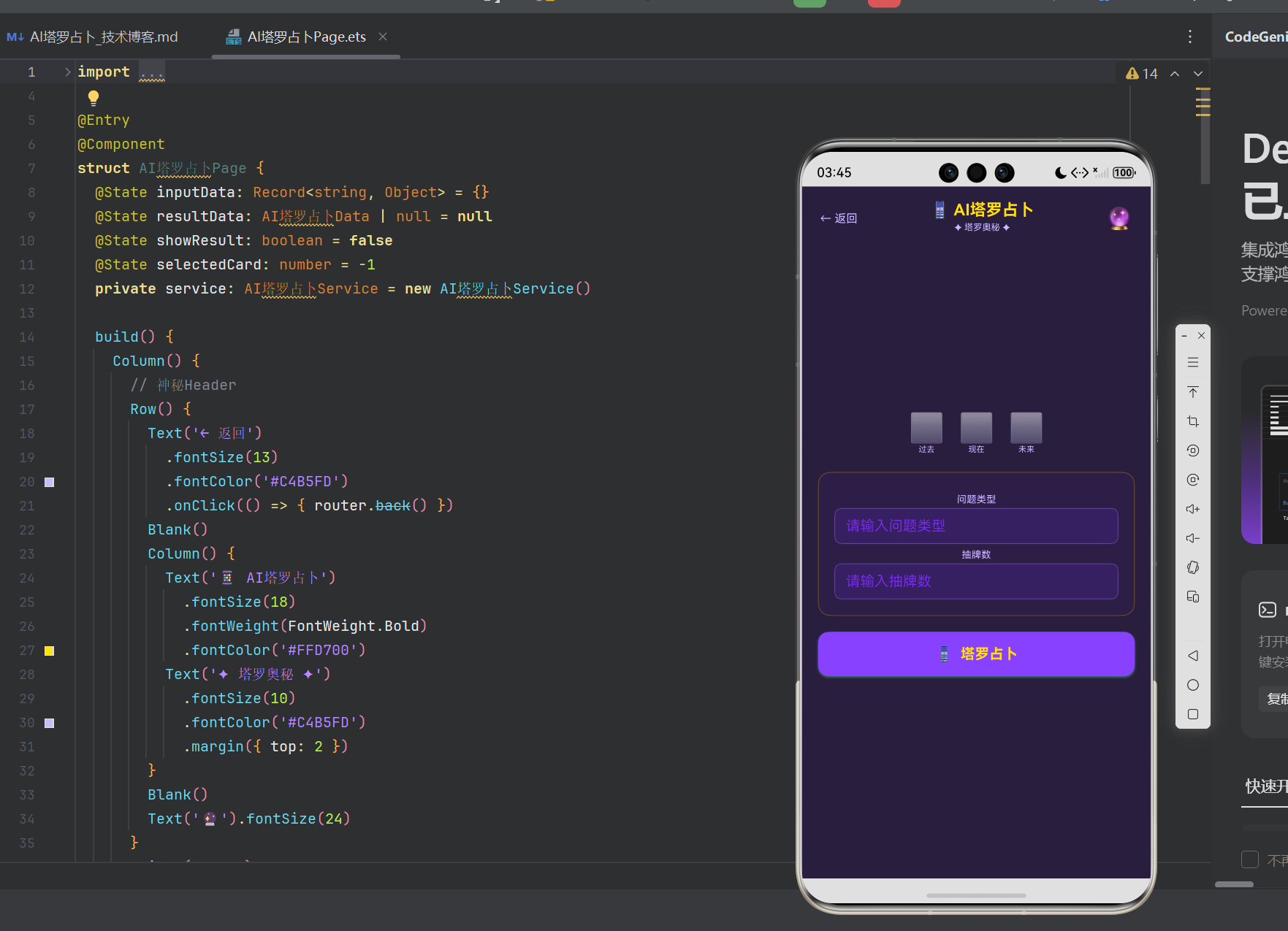Click the emulator rotate-left icon
The image size is (1288, 931).
[1193, 451]
